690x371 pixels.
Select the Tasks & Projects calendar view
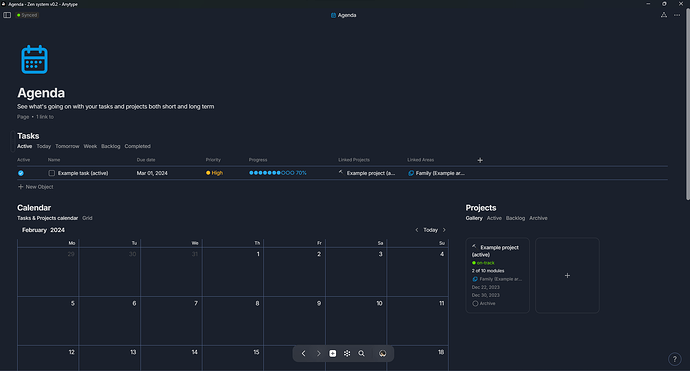(x=48, y=218)
